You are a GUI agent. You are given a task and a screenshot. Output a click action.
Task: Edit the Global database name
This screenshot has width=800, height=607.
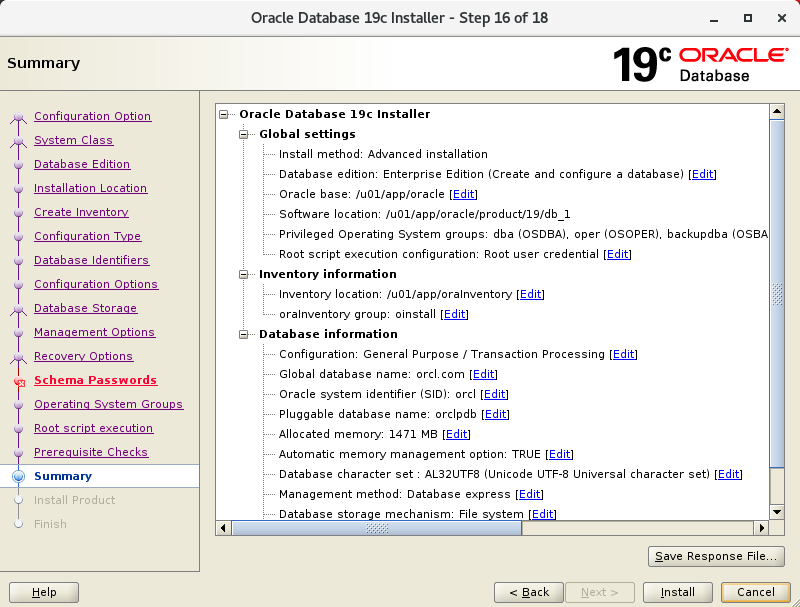pos(483,374)
